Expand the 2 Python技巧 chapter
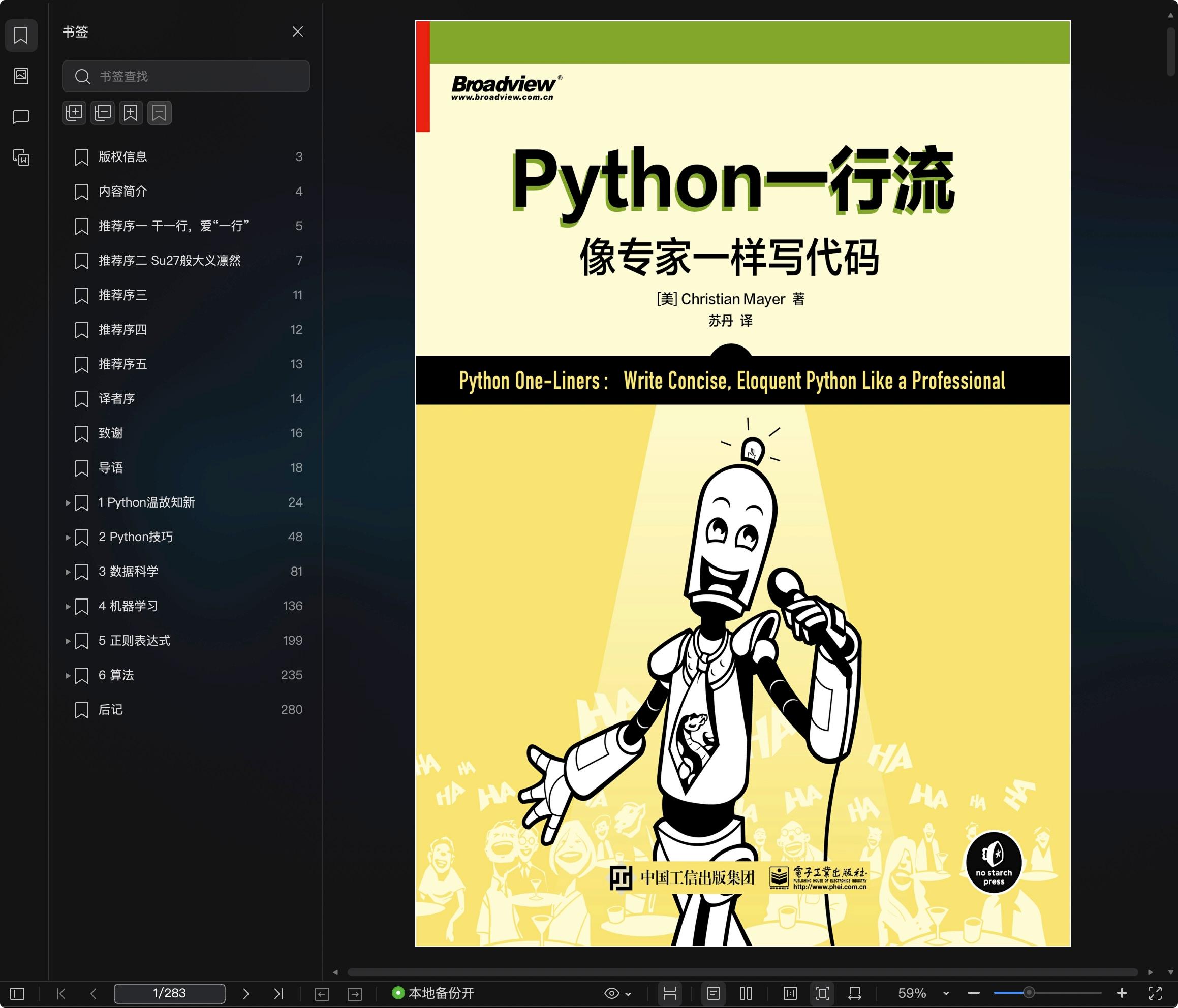Screen dimensions: 1178x1008 pyautogui.click(x=68, y=538)
